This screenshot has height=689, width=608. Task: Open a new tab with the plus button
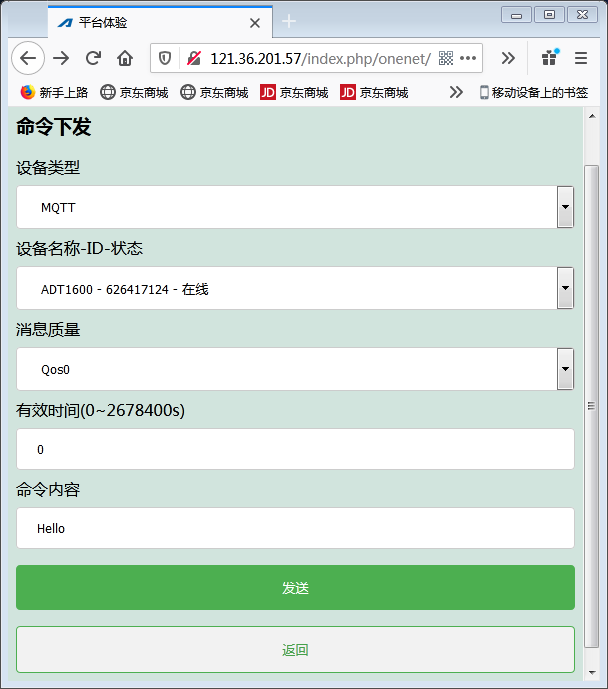(289, 21)
